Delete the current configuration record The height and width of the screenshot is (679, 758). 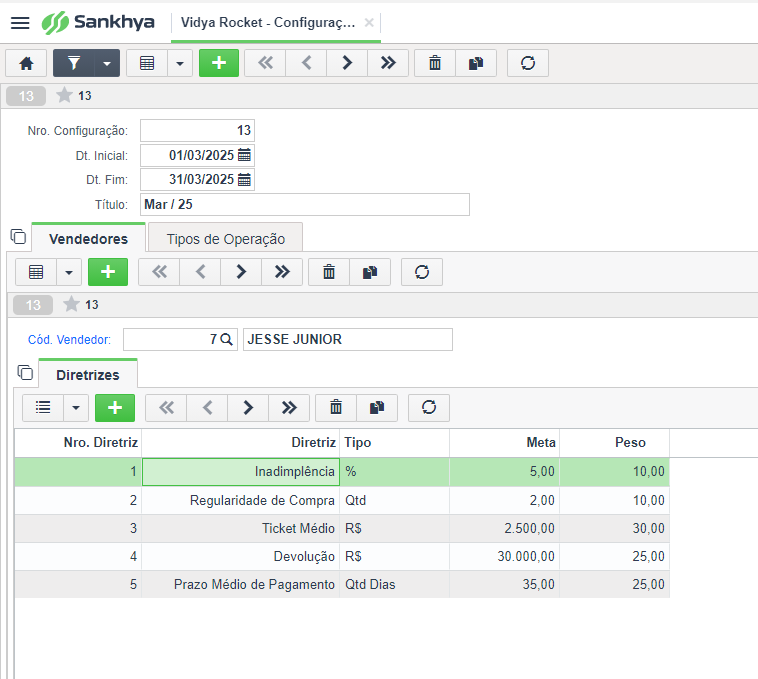pos(435,63)
